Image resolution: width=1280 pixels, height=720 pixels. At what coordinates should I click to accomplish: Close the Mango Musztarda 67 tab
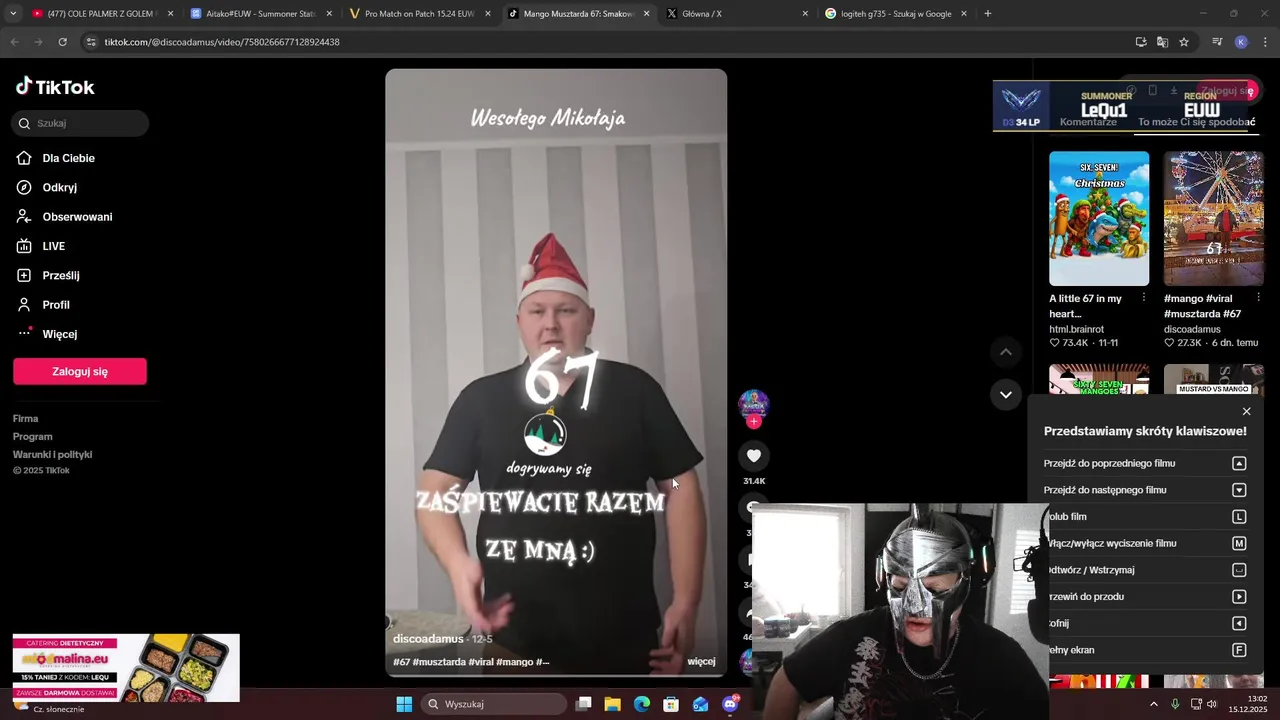pos(646,14)
